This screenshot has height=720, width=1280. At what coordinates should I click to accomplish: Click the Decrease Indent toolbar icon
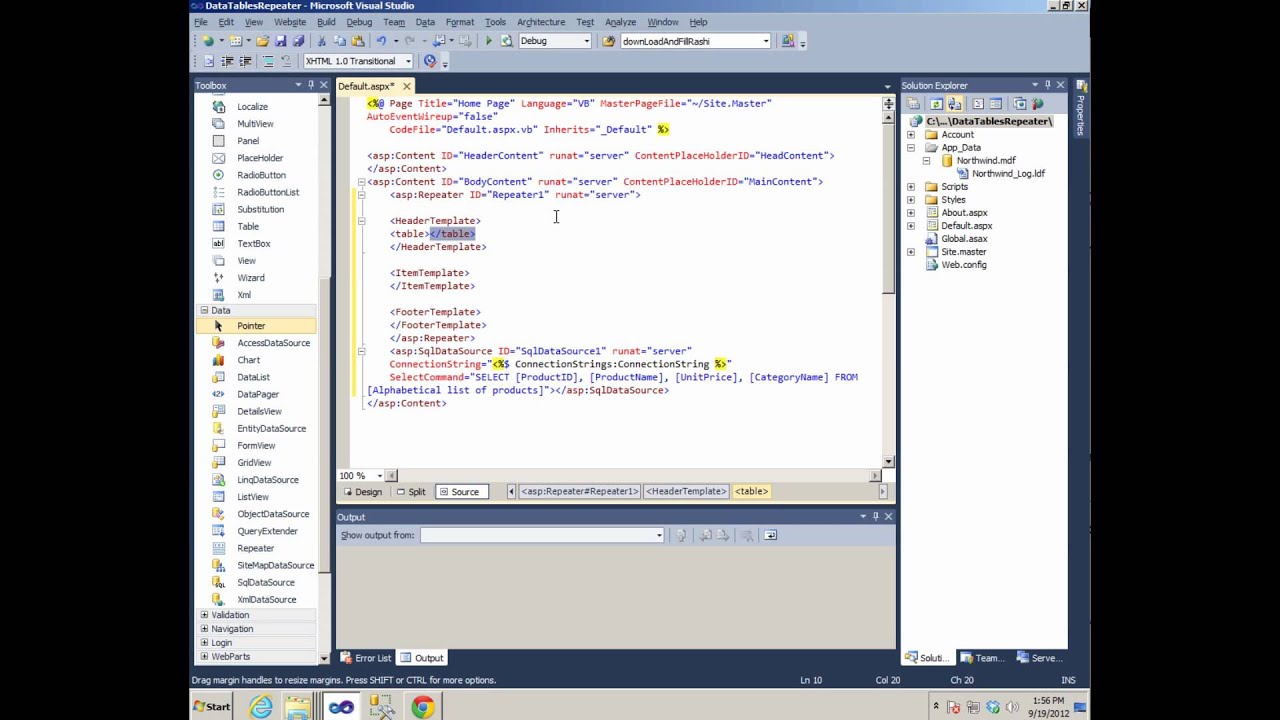pyautogui.click(x=227, y=61)
